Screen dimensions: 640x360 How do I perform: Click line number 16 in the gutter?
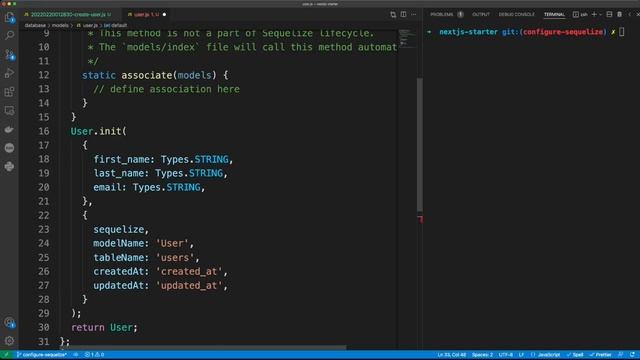(x=44, y=131)
